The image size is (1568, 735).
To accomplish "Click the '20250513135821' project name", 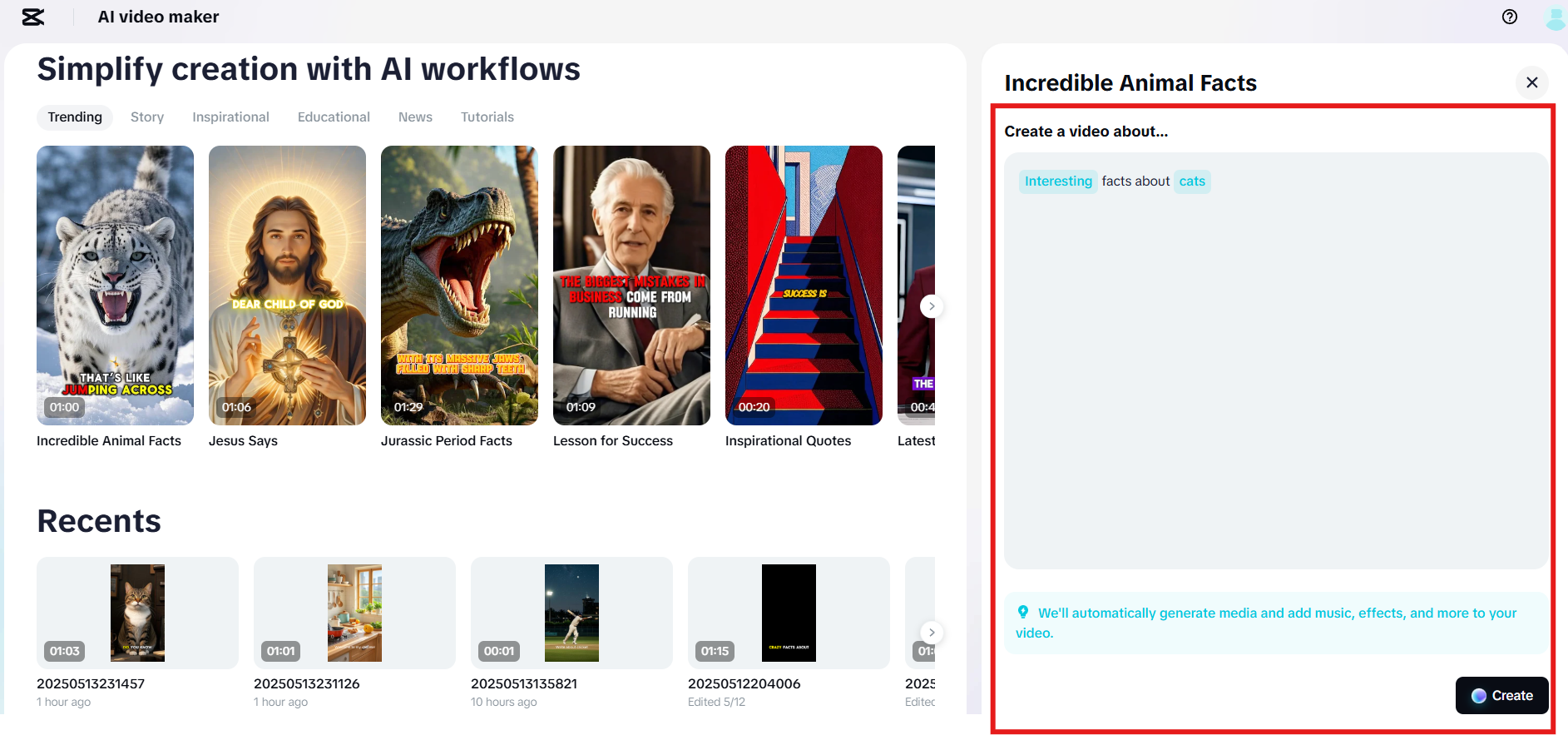I will 524,683.
